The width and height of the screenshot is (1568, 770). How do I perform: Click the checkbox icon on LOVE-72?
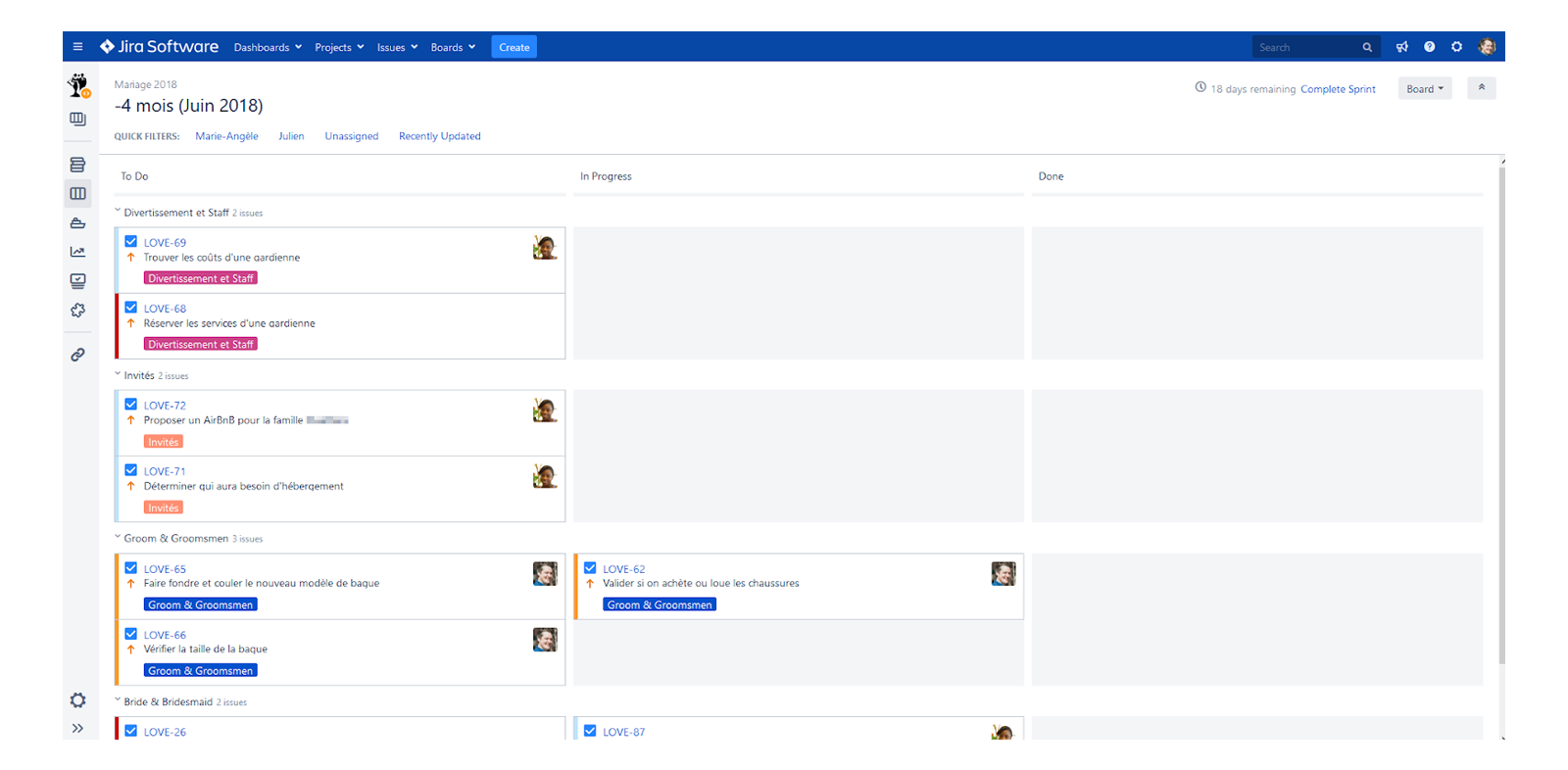[x=130, y=404]
